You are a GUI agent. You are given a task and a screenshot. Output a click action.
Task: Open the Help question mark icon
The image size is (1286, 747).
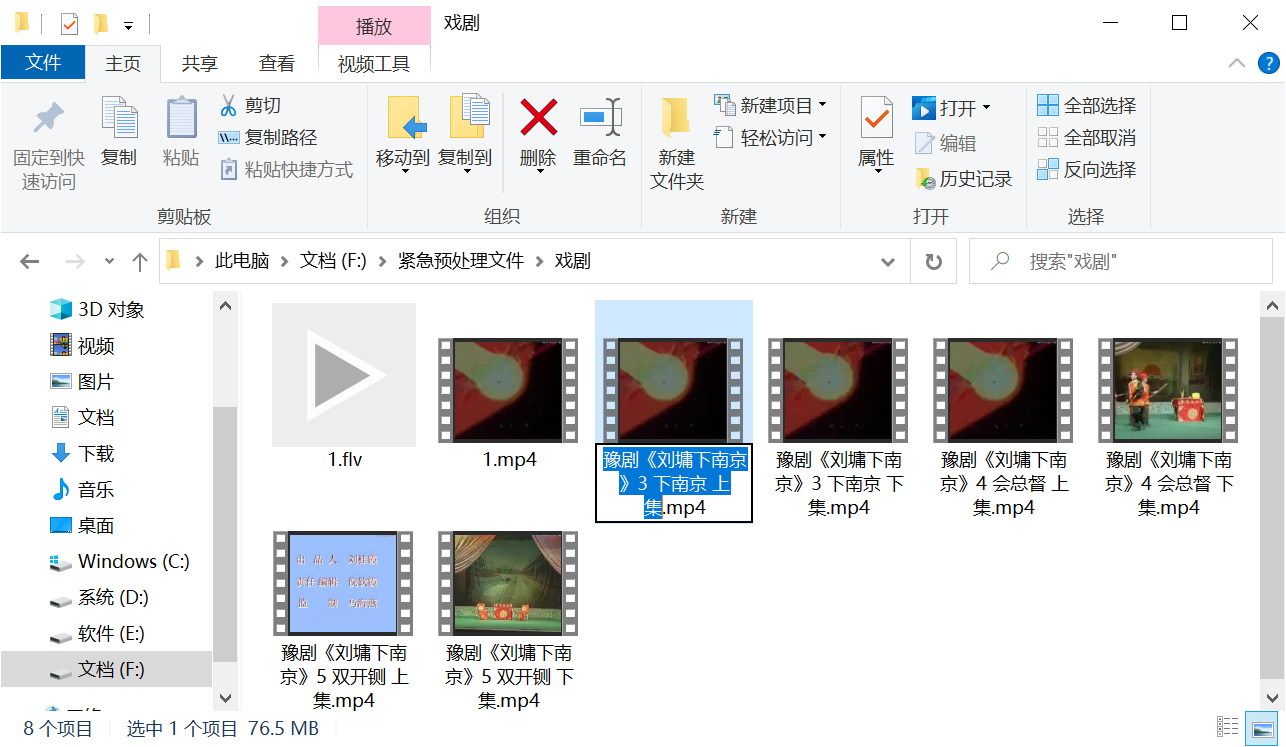pyautogui.click(x=1267, y=63)
